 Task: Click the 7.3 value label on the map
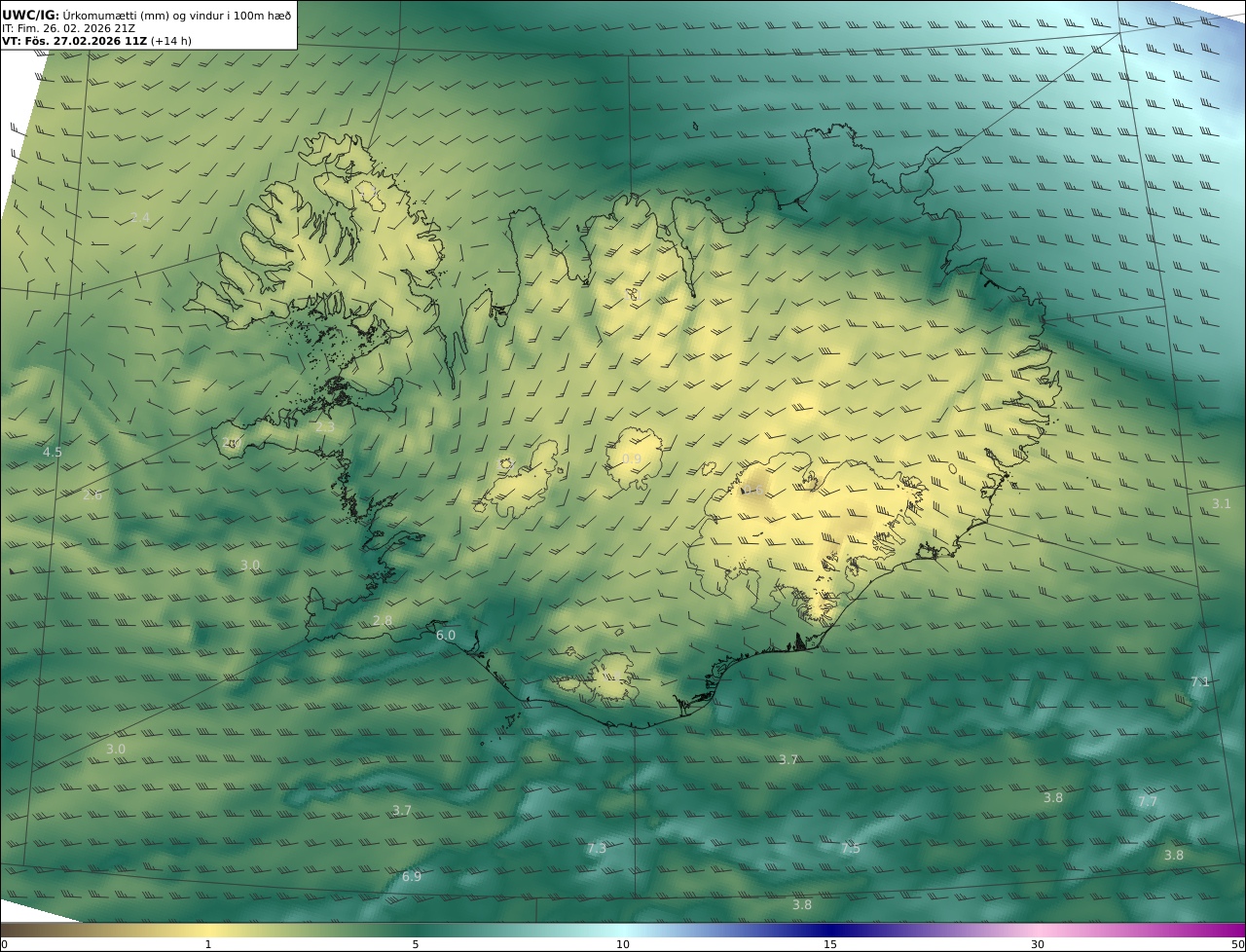[596, 849]
